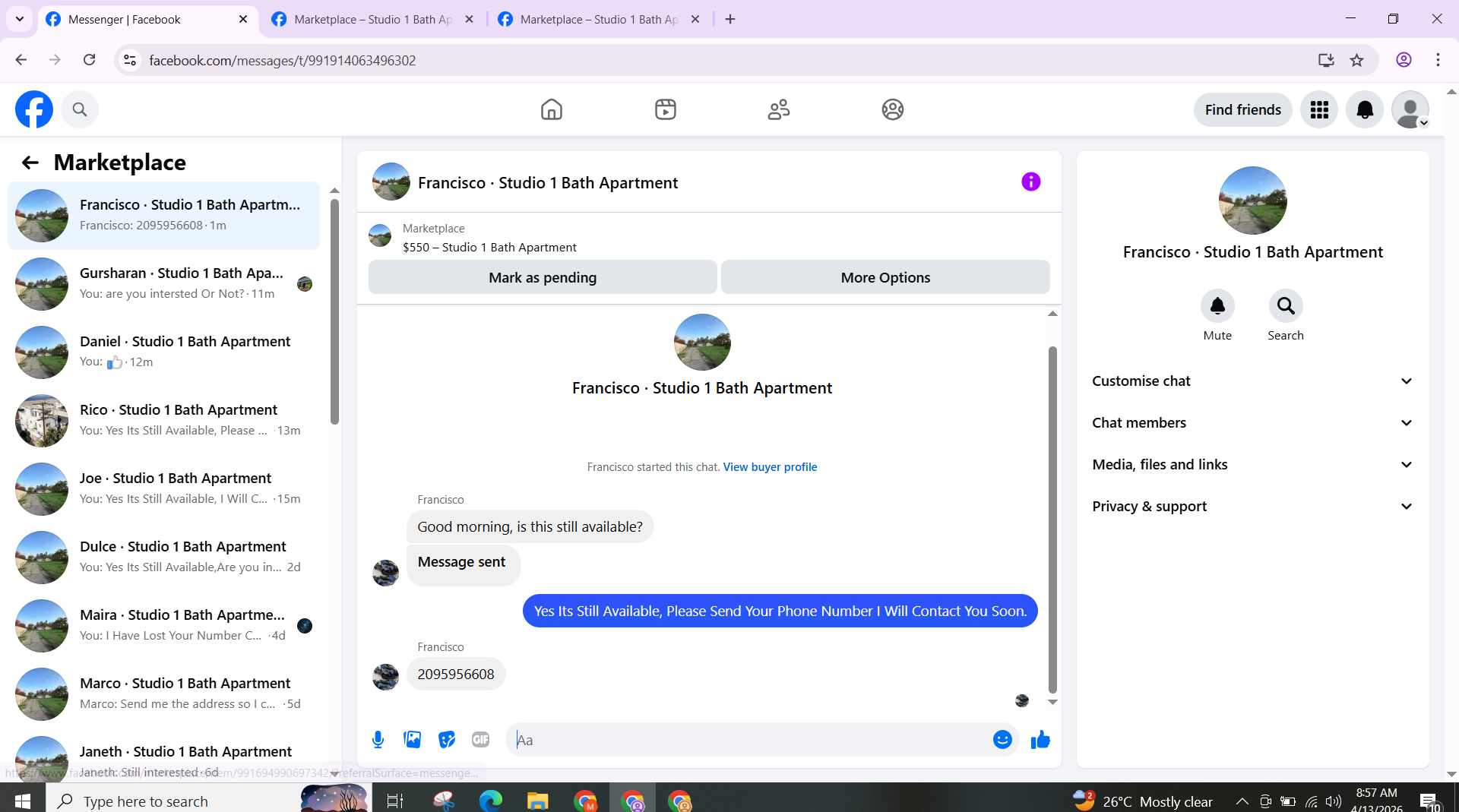Click the More Options button
Screen dimensions: 1459x812
coord(885,277)
